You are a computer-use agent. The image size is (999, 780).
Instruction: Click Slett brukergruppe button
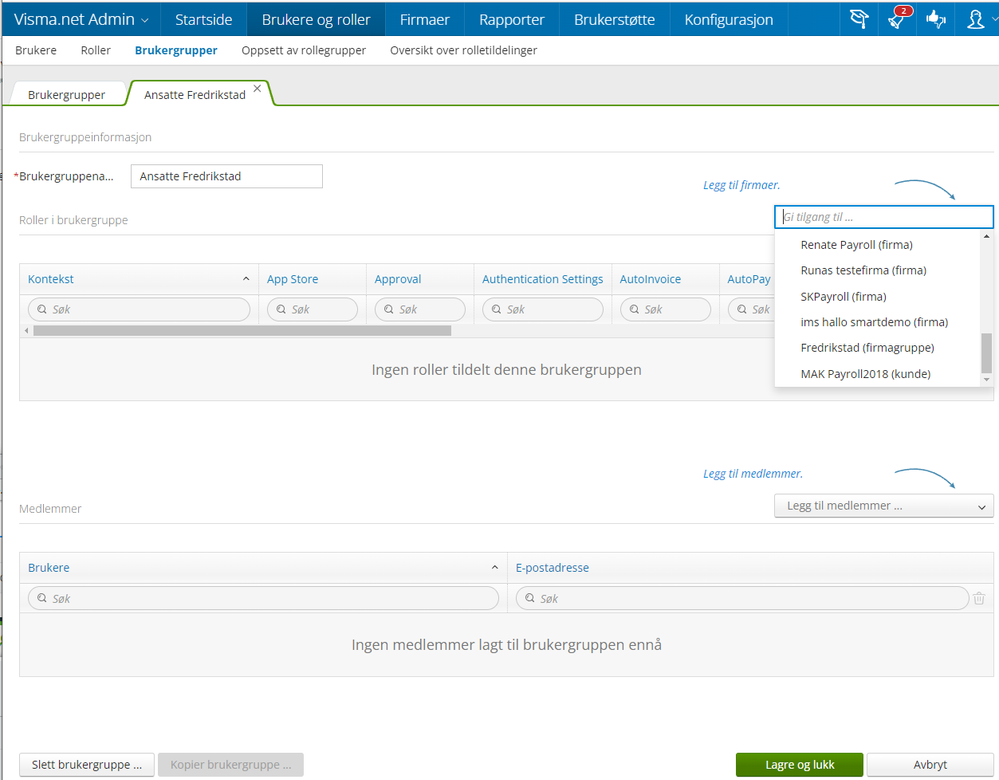pos(87,765)
